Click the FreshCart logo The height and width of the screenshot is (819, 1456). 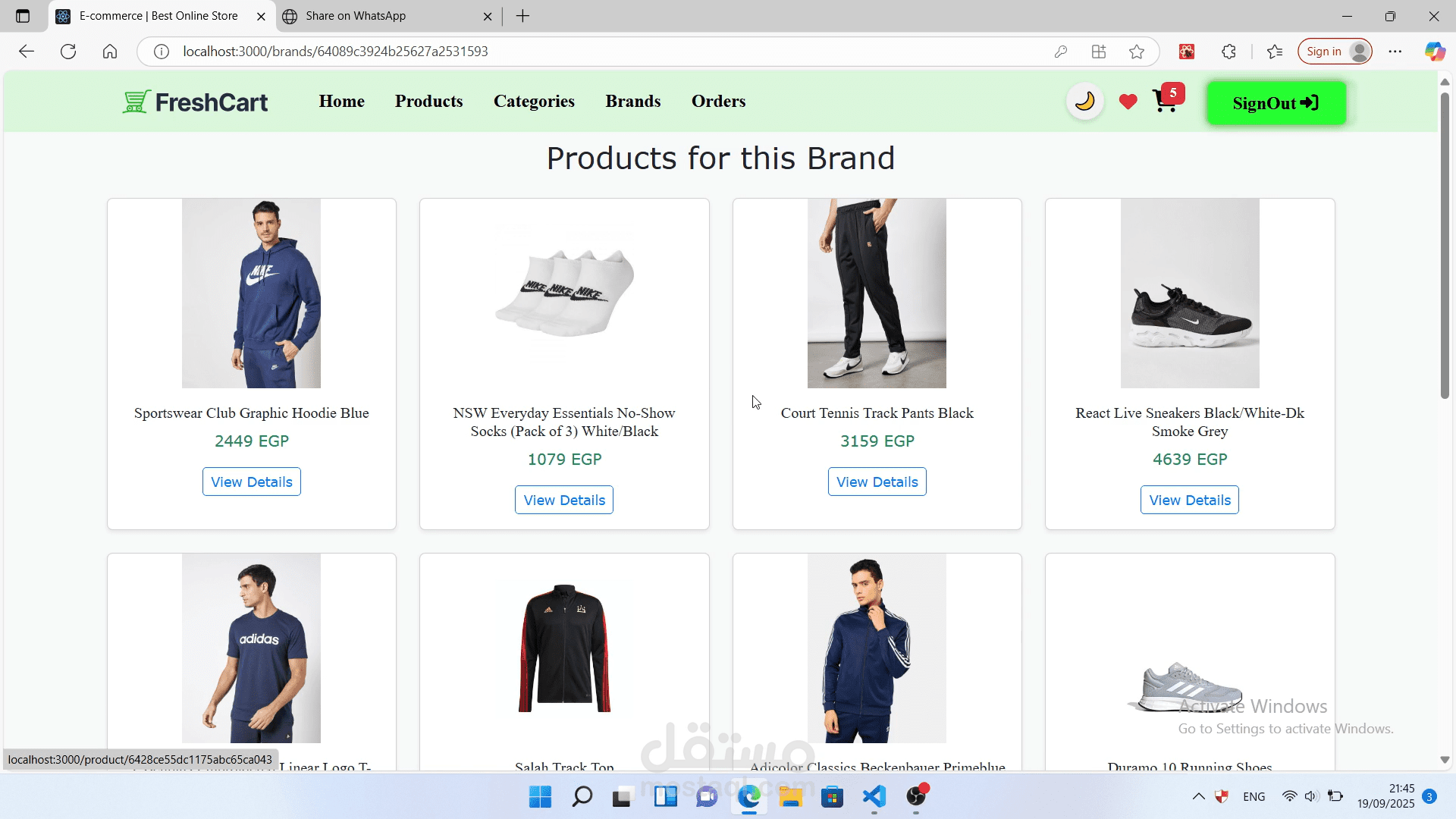195,102
